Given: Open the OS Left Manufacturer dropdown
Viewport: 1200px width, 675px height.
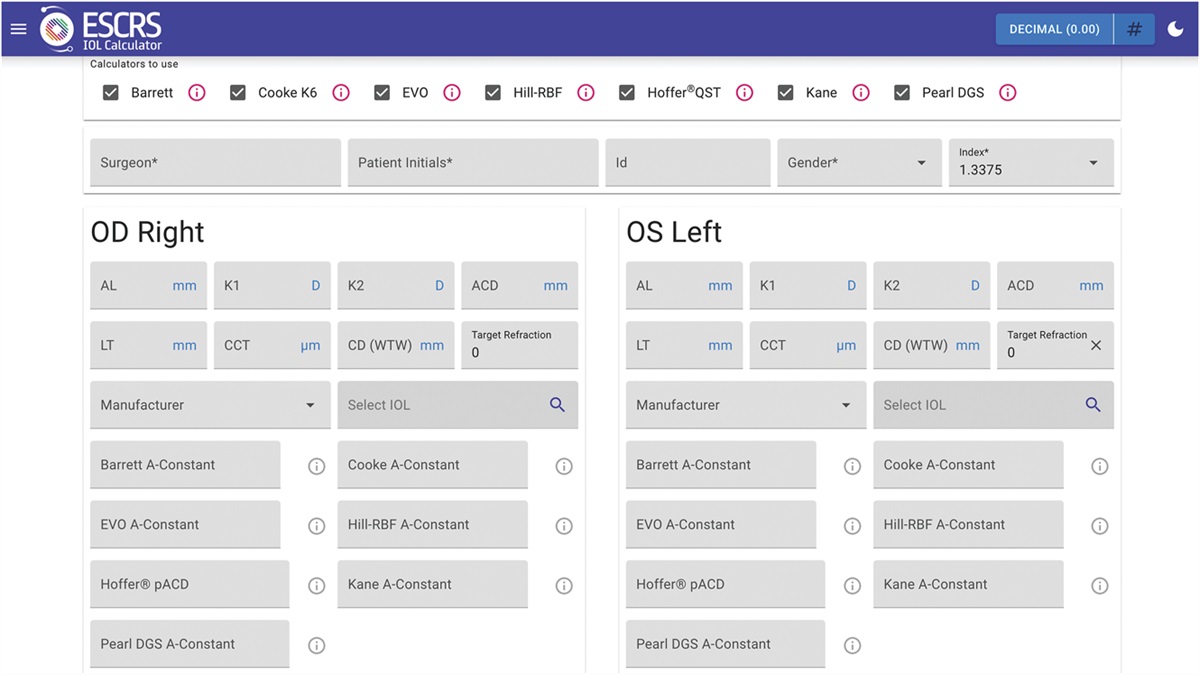Looking at the screenshot, I should point(746,405).
